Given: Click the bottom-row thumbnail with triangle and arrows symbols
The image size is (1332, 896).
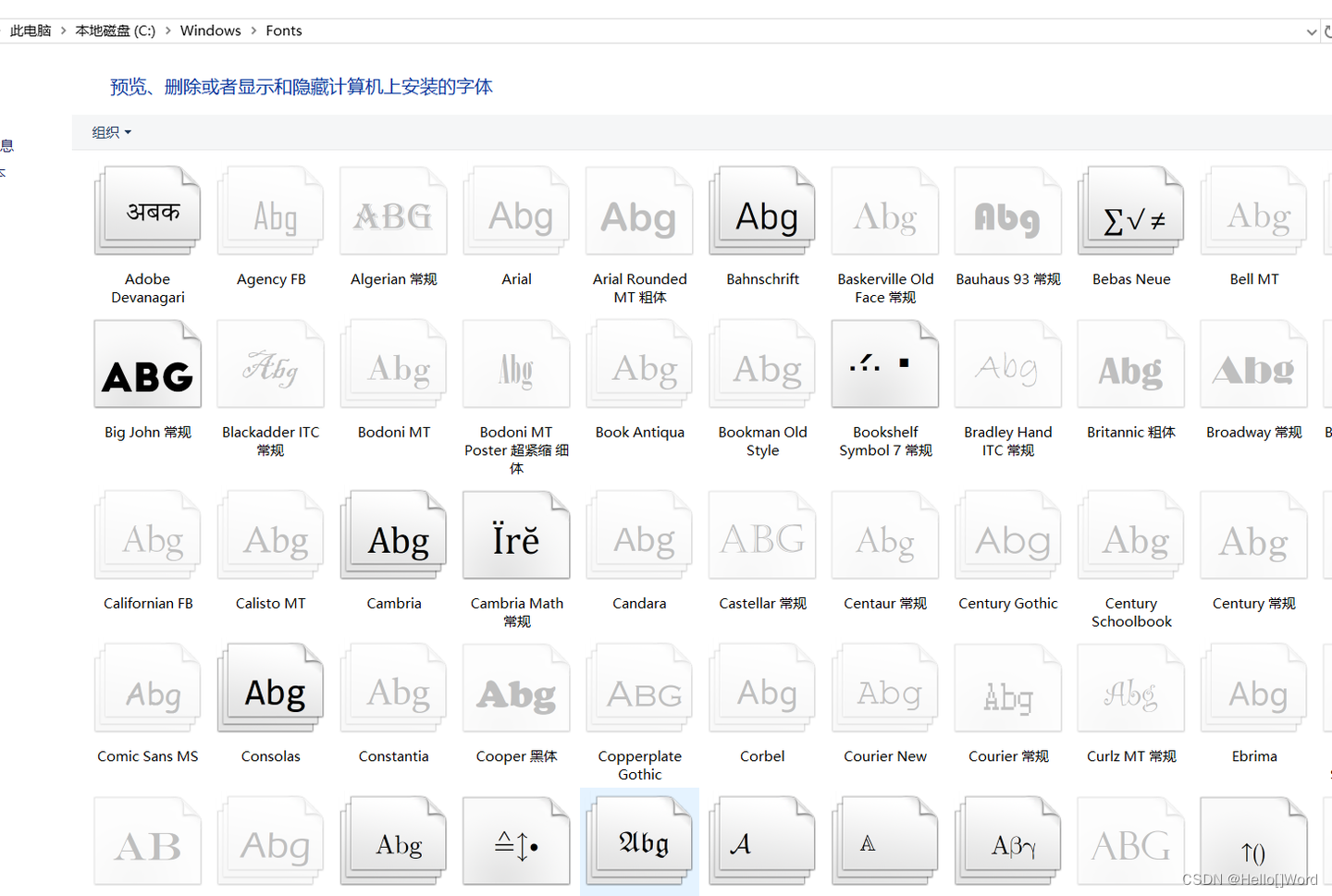Looking at the screenshot, I should [x=516, y=841].
